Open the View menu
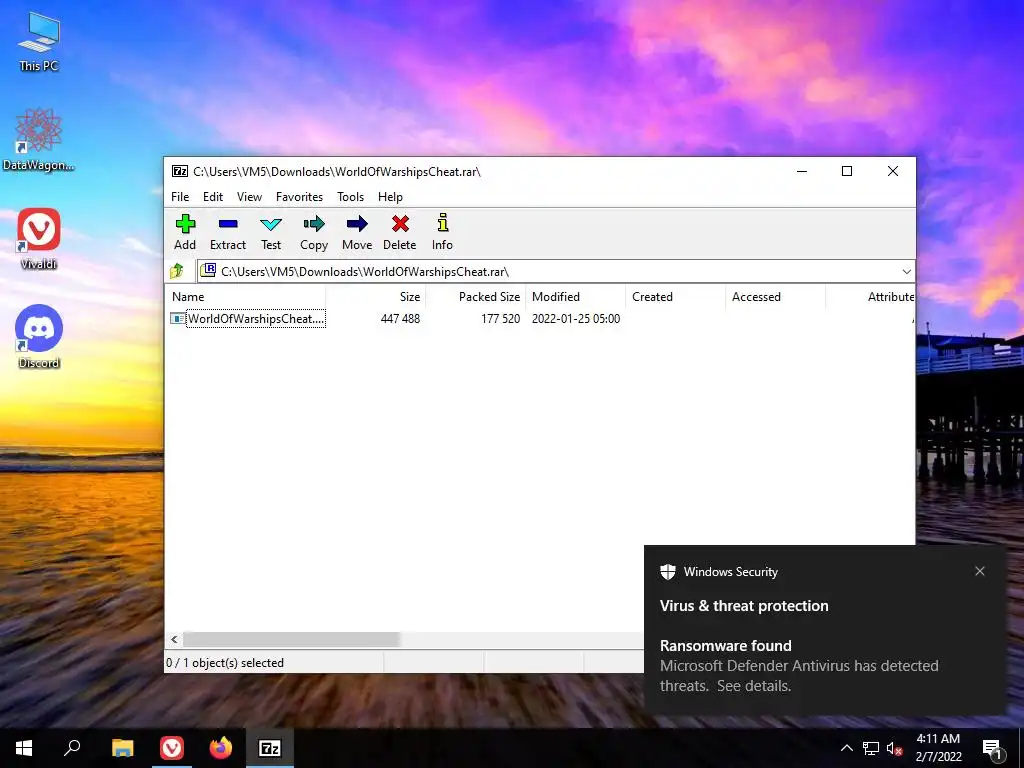This screenshot has width=1024, height=768. (x=249, y=197)
